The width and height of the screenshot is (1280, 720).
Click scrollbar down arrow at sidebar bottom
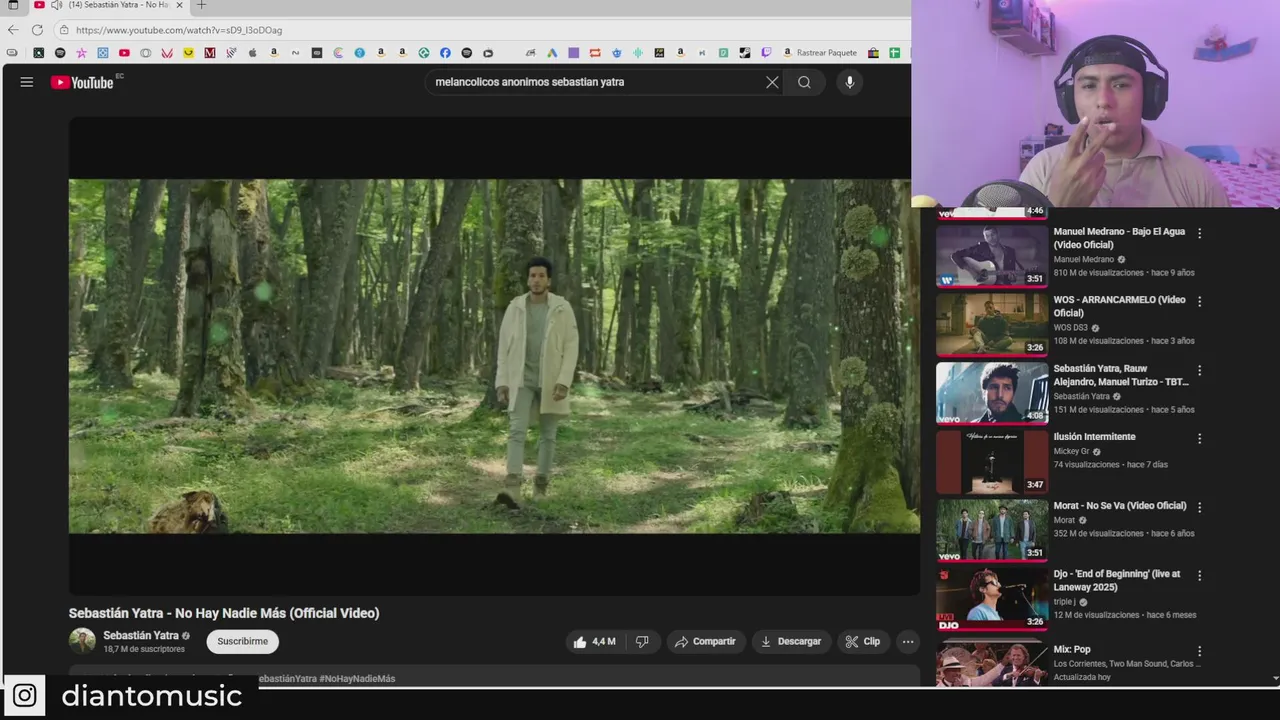click(x=1275, y=678)
